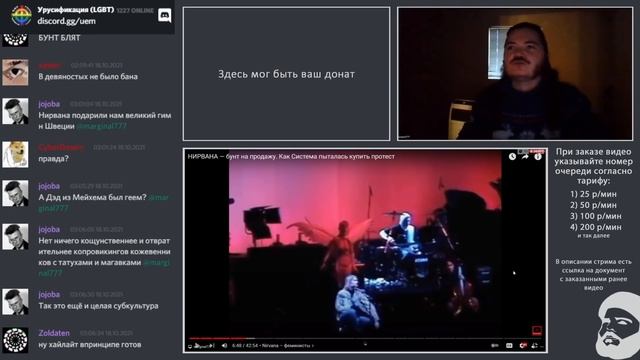Open the discord.gg/uem invite link
This screenshot has width=640, height=360.
tap(67, 21)
